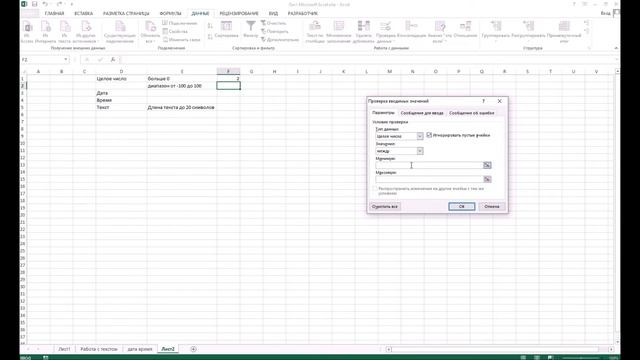Click the 'Текст по столбцам' icon
640x360 pixels.
[x=315, y=32]
